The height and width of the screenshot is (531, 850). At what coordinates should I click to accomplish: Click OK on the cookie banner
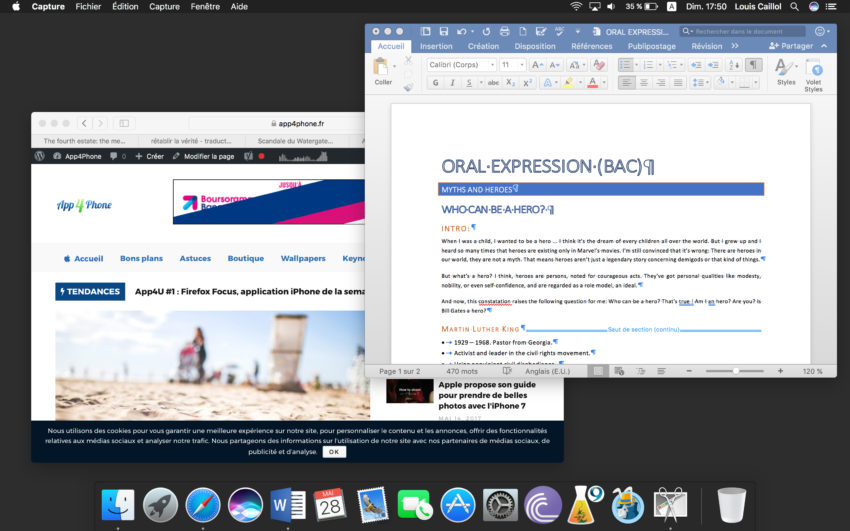point(334,451)
